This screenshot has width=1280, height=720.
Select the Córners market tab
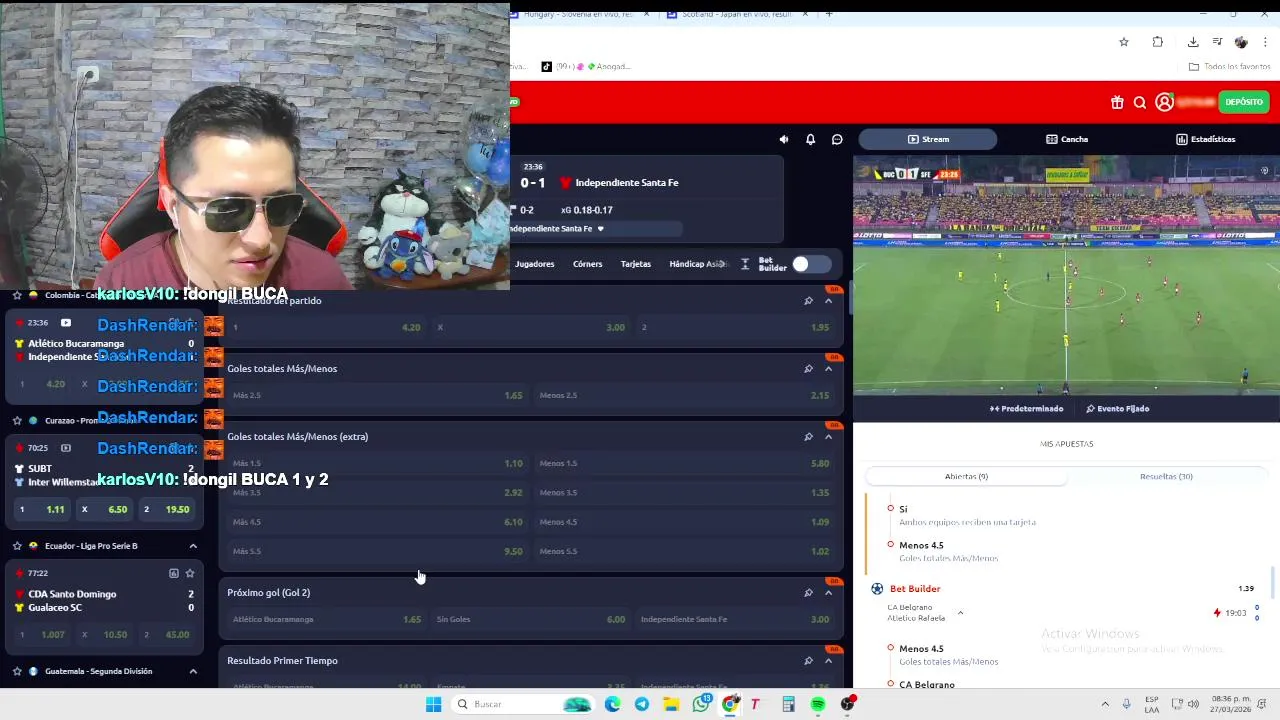(x=587, y=264)
